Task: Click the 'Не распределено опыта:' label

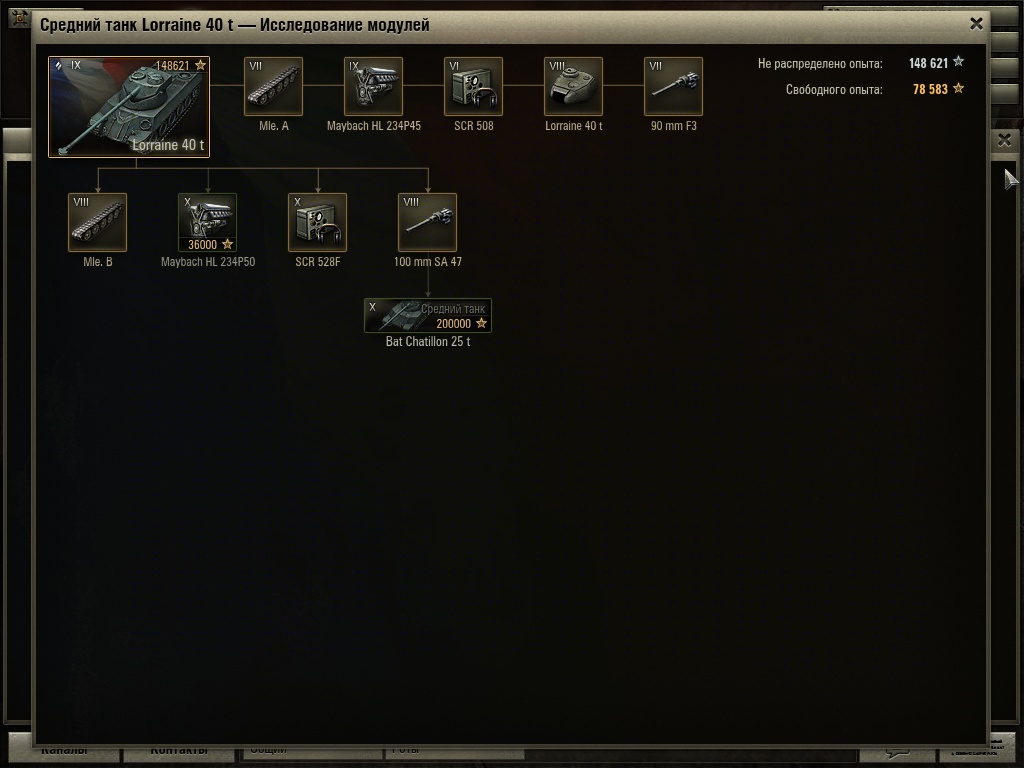Action: (x=820, y=64)
